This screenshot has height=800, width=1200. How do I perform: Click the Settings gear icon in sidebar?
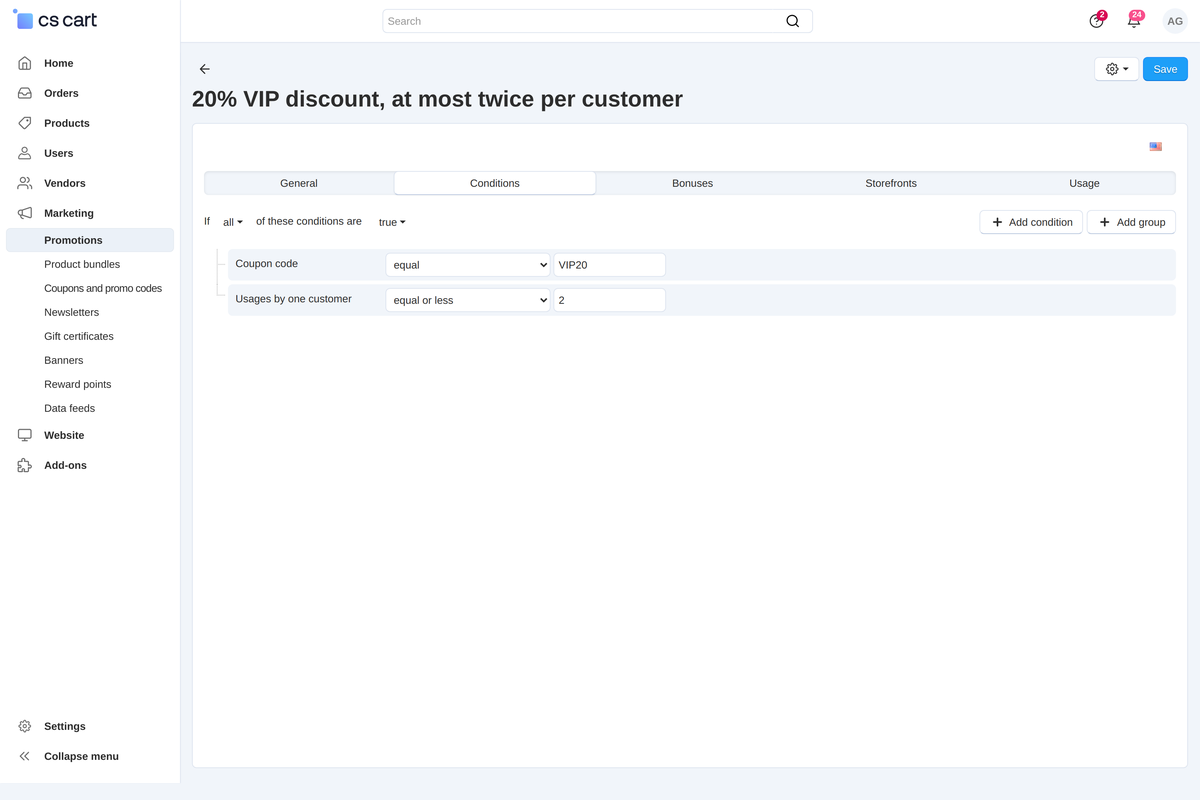point(25,726)
